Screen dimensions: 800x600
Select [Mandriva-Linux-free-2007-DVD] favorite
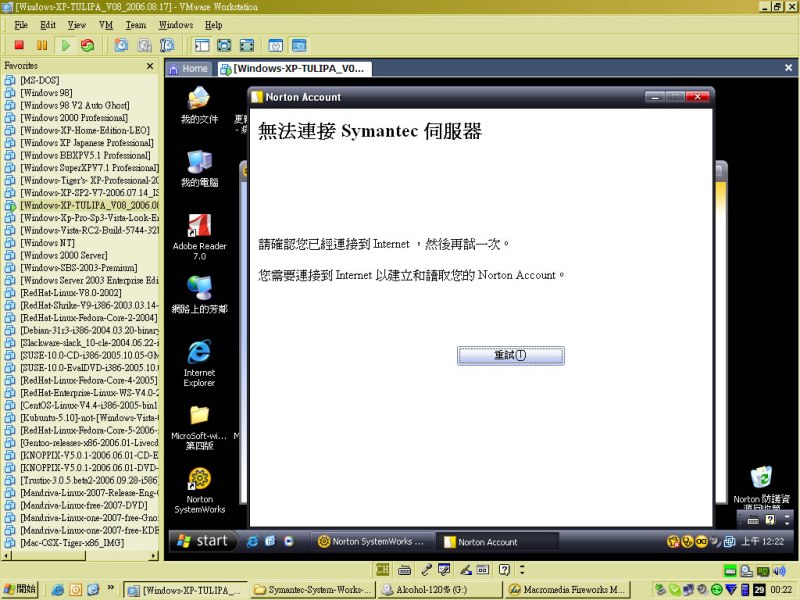point(84,506)
